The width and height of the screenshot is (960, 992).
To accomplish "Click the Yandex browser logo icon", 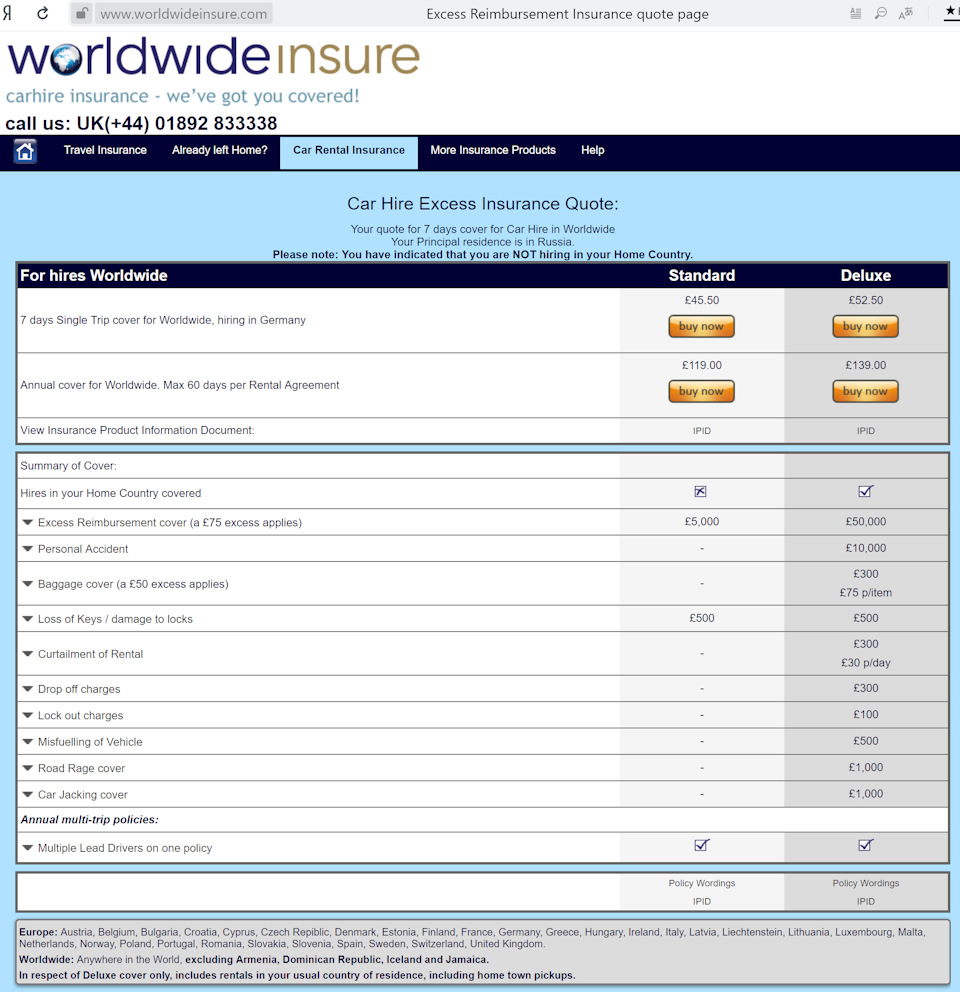I will point(7,13).
